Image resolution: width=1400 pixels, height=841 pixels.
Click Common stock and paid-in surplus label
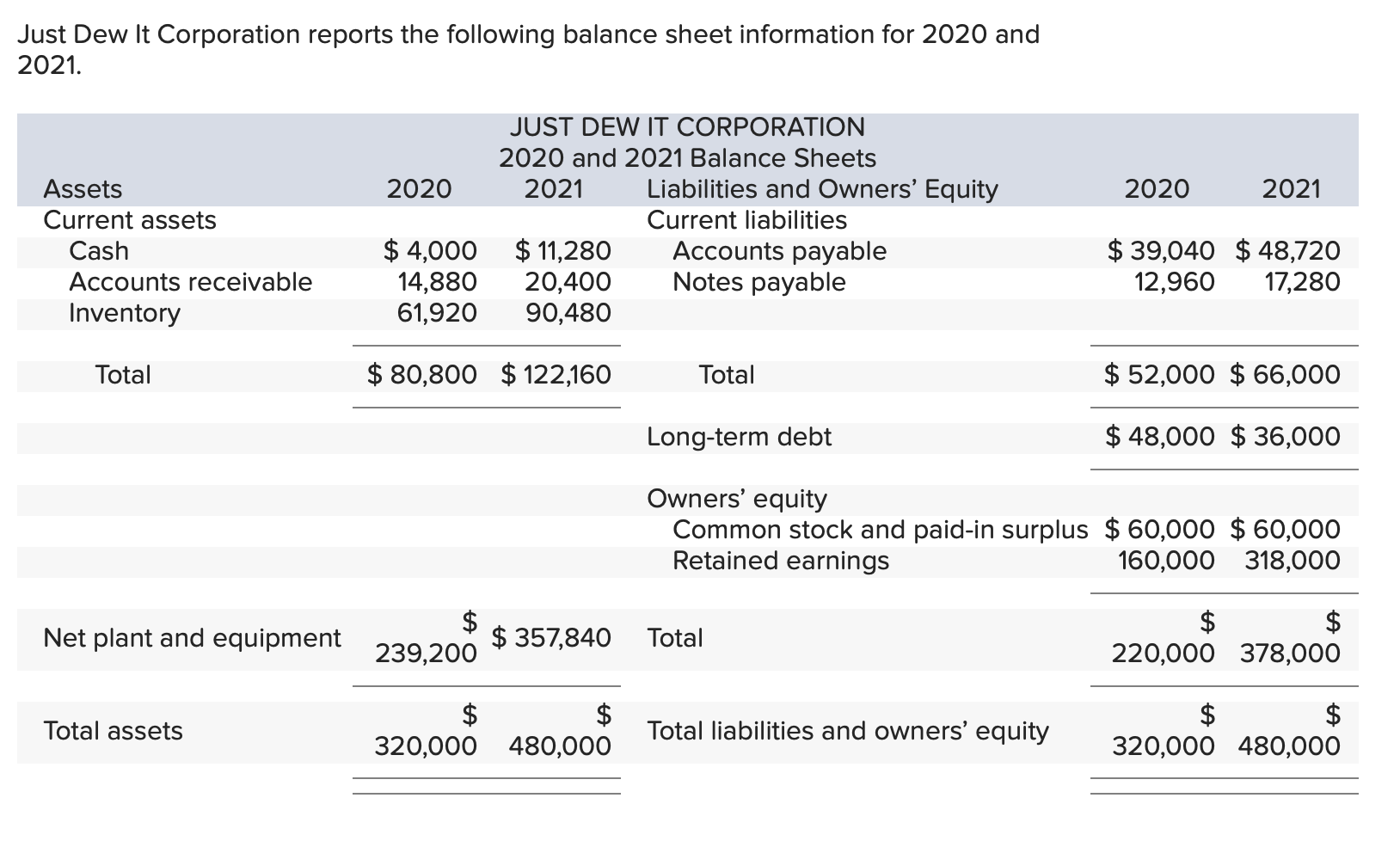(877, 529)
